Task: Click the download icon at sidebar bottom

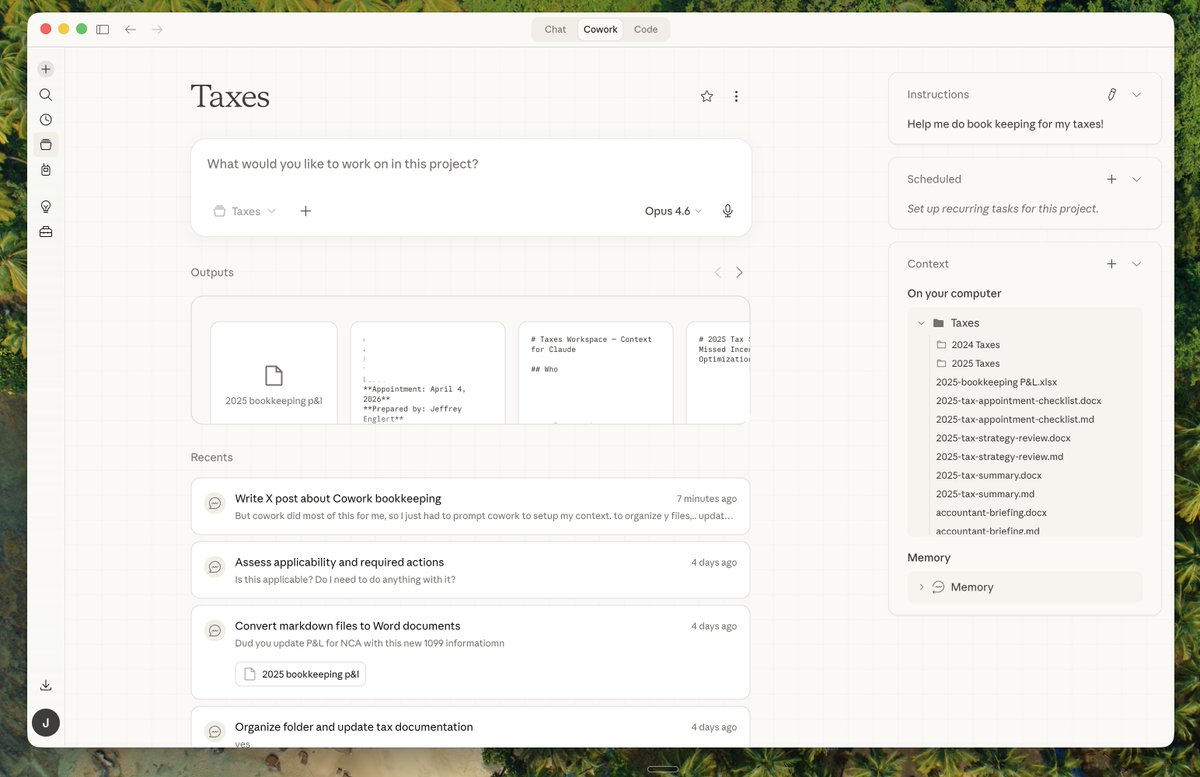Action: (x=46, y=685)
